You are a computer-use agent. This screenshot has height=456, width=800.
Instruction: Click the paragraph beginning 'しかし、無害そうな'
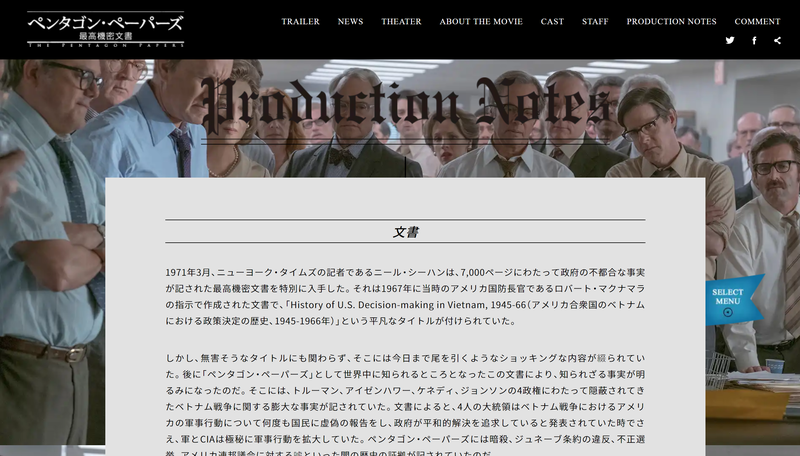(x=405, y=404)
